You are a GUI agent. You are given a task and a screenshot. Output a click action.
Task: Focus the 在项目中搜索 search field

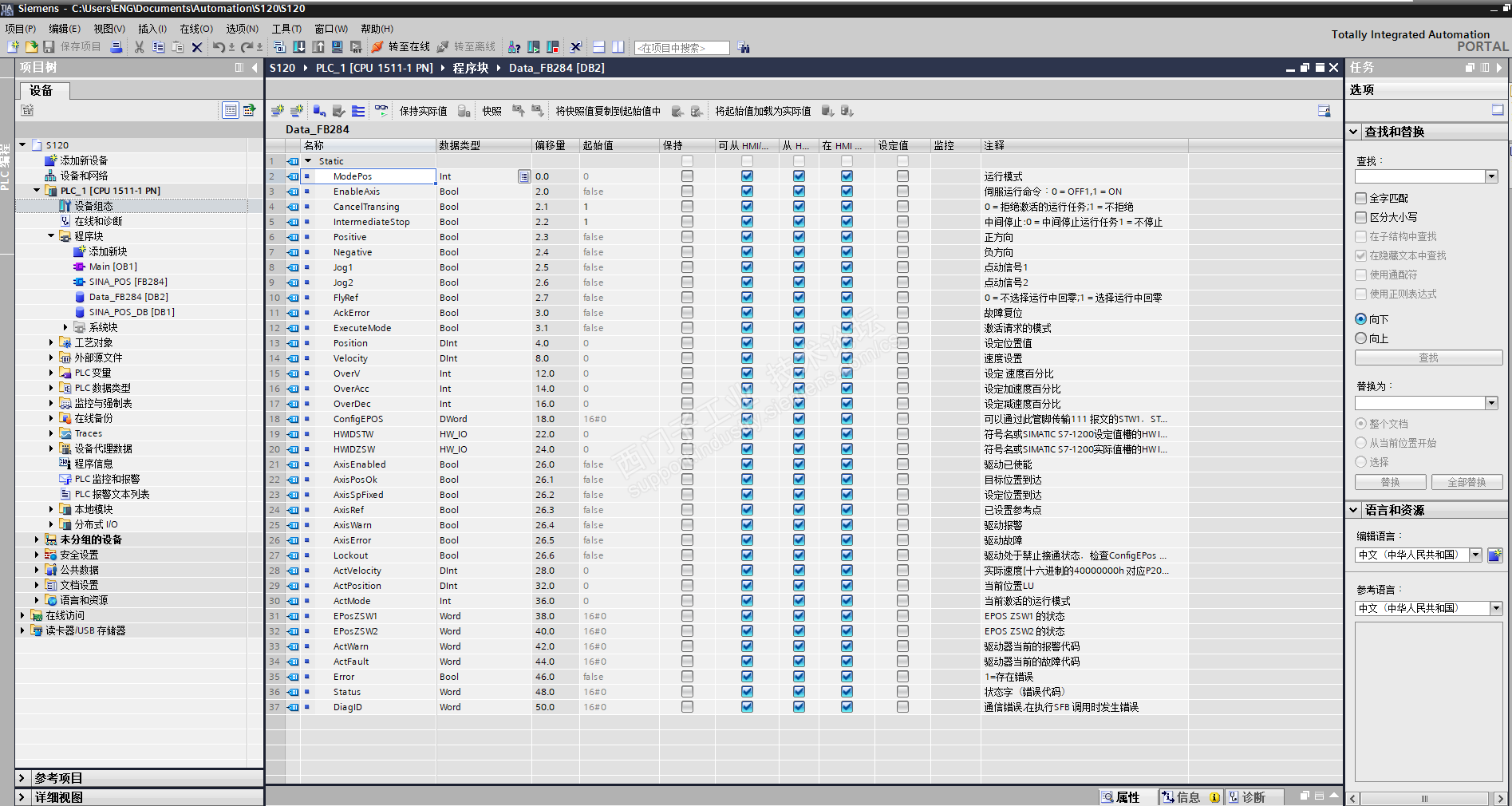pyautogui.click(x=682, y=48)
